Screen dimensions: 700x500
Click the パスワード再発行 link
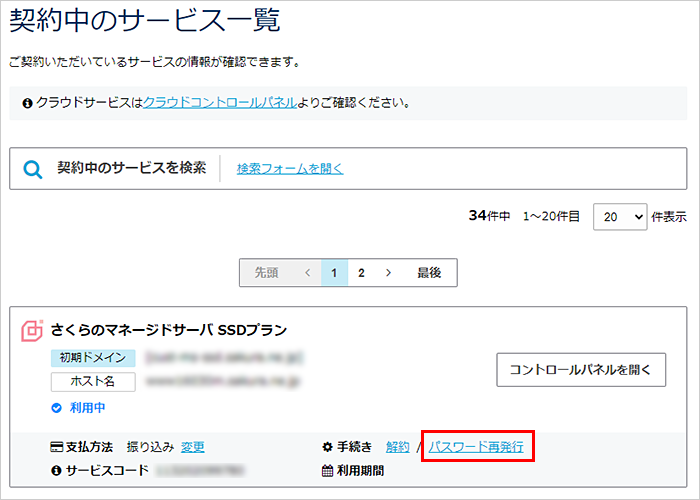(x=476, y=447)
